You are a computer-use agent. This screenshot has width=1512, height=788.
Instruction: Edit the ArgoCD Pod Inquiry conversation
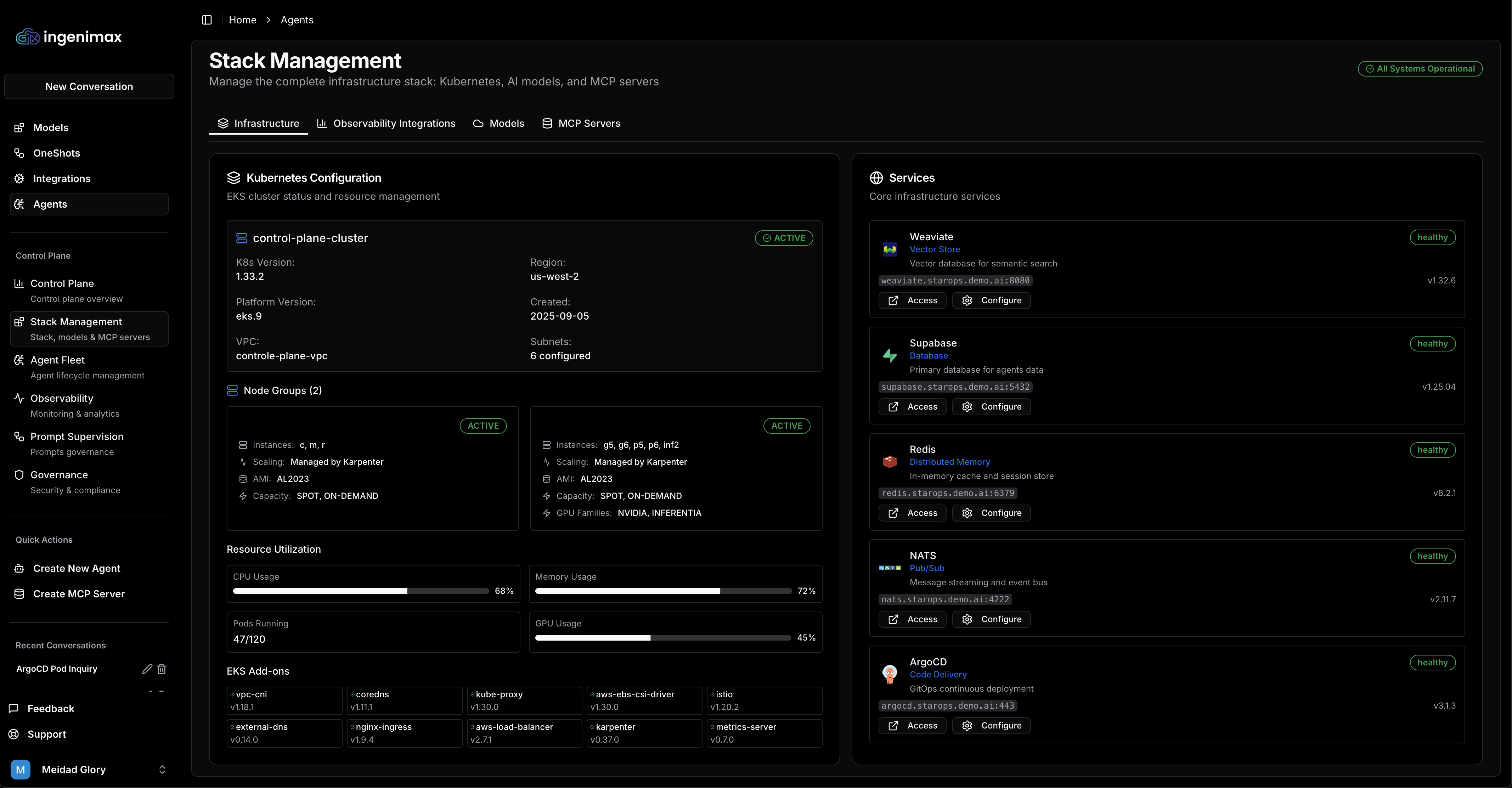click(147, 669)
